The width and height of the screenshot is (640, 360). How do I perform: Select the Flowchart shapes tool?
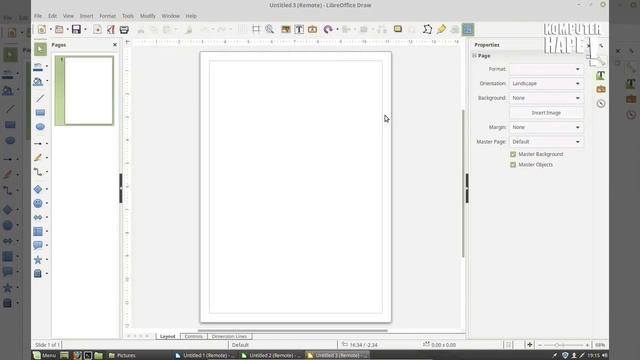tap(38, 231)
